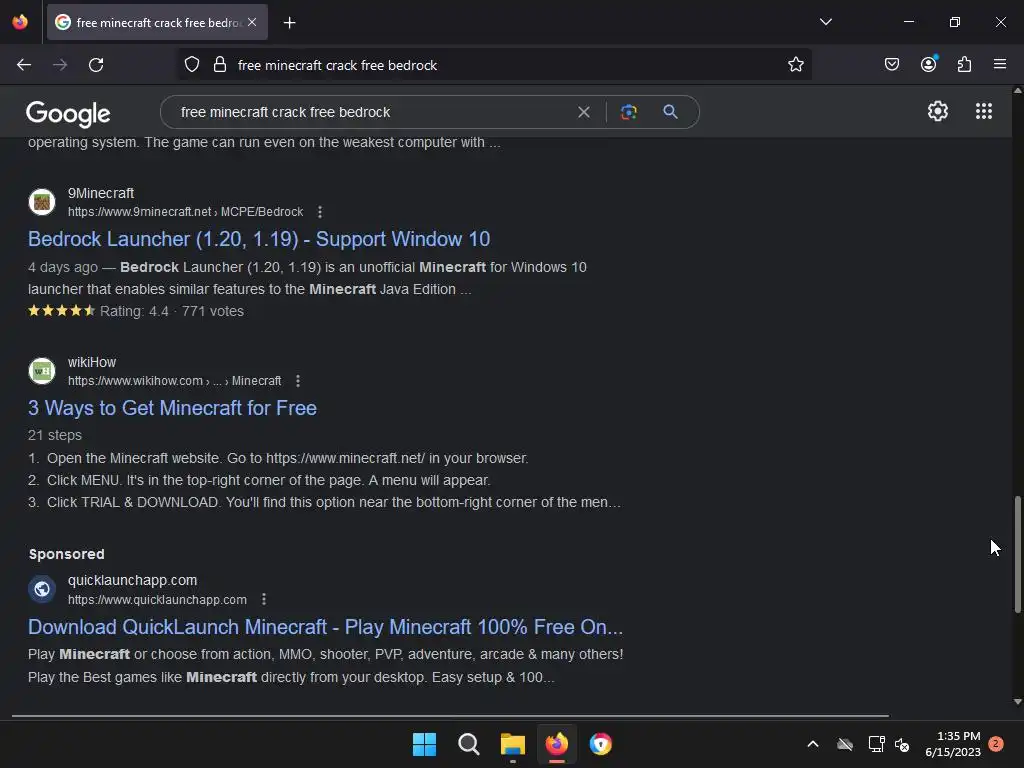Click the 9minecraft.net URL breadcrumb
The height and width of the screenshot is (768, 1024).
(185, 212)
